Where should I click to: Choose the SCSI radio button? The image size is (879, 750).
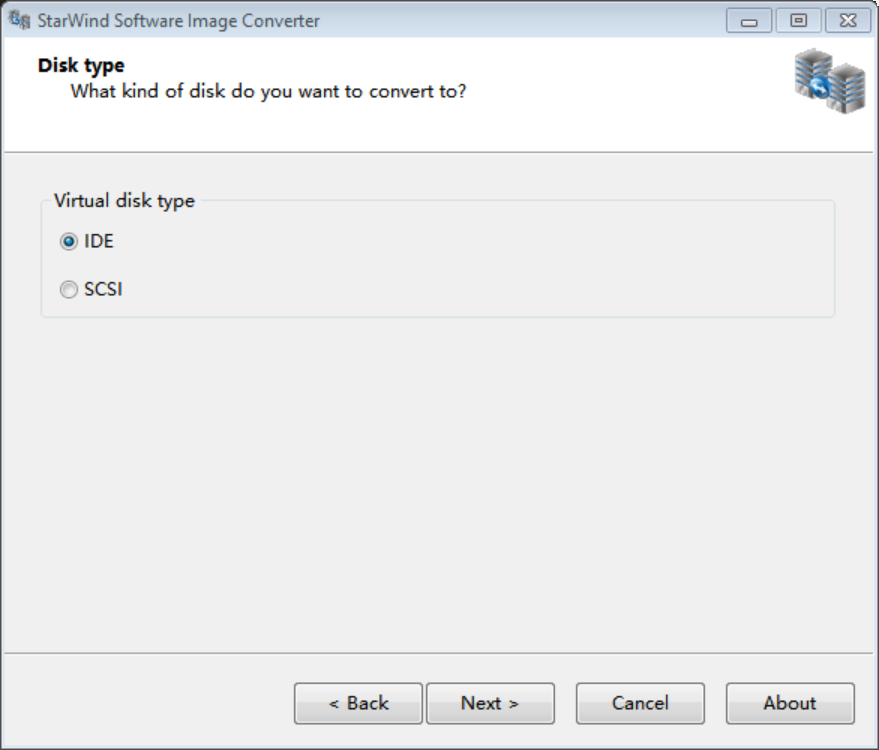[68, 290]
